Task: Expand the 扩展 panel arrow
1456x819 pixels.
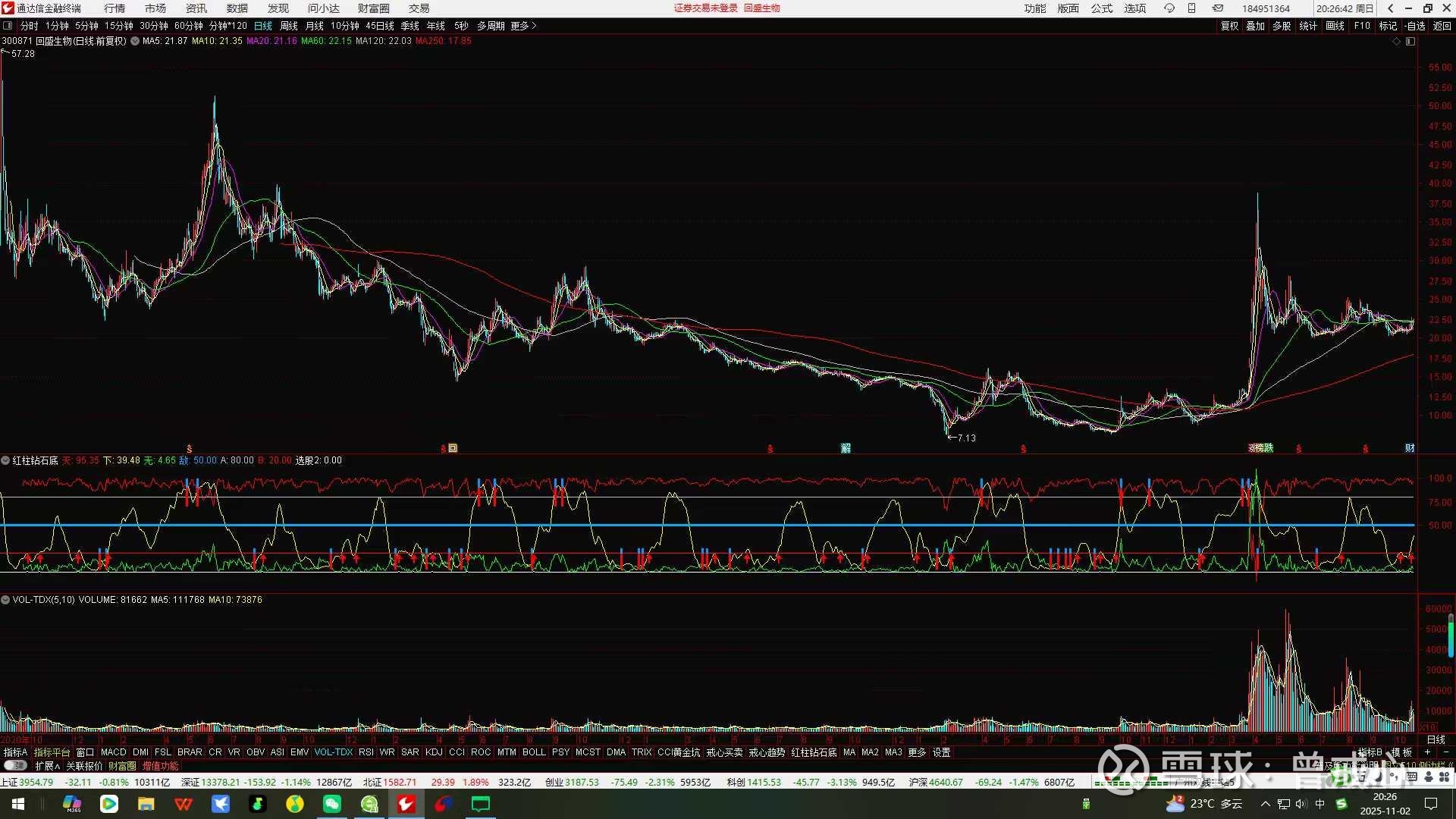Action: click(x=58, y=766)
